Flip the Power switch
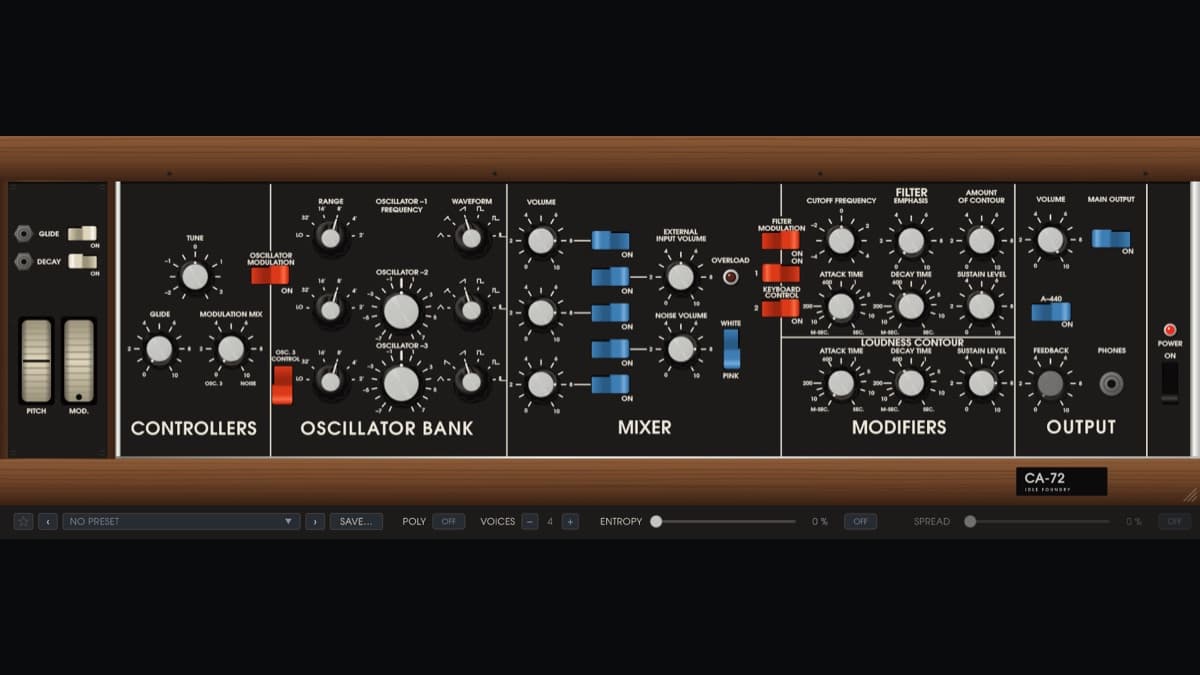This screenshot has width=1200, height=675. click(x=1169, y=382)
